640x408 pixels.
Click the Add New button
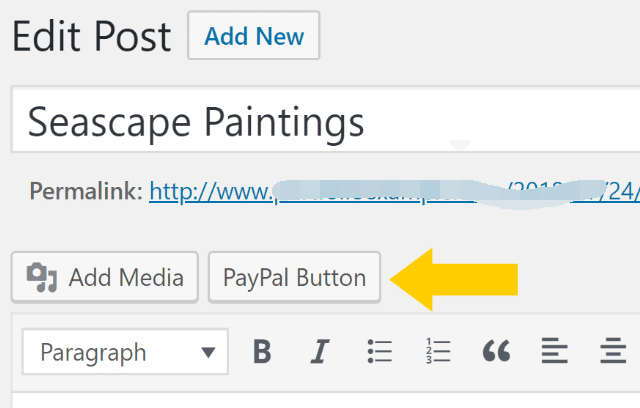point(253,35)
